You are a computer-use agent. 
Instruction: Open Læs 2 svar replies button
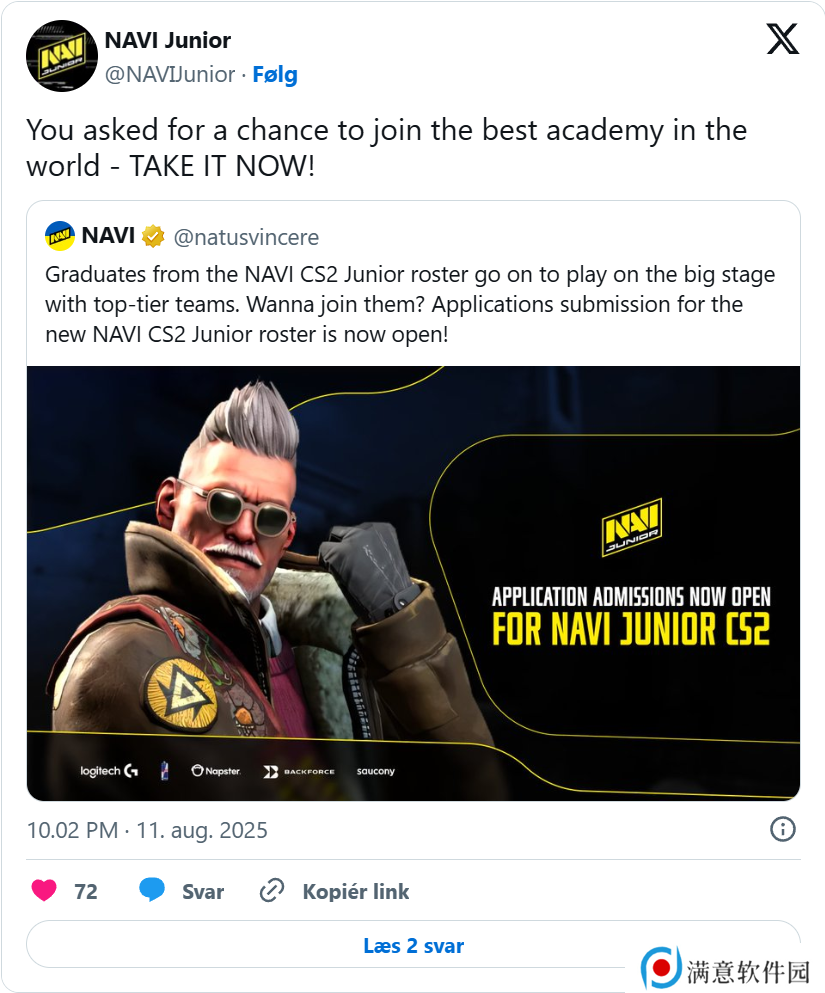413,945
